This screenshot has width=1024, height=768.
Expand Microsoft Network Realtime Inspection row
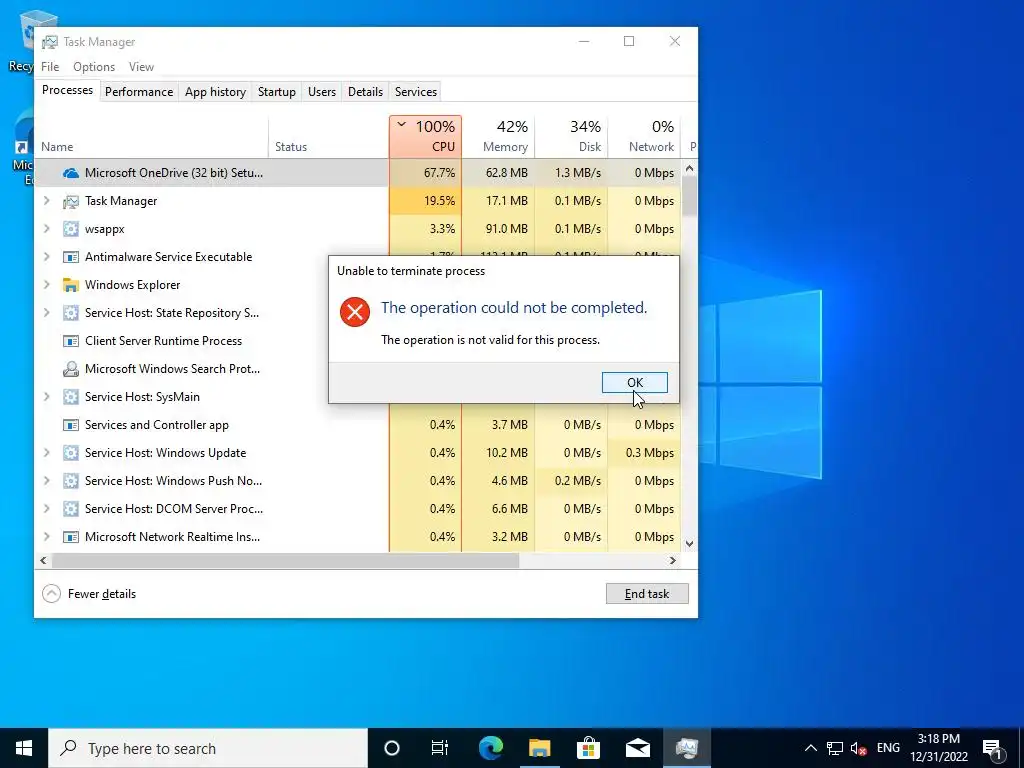coord(46,537)
